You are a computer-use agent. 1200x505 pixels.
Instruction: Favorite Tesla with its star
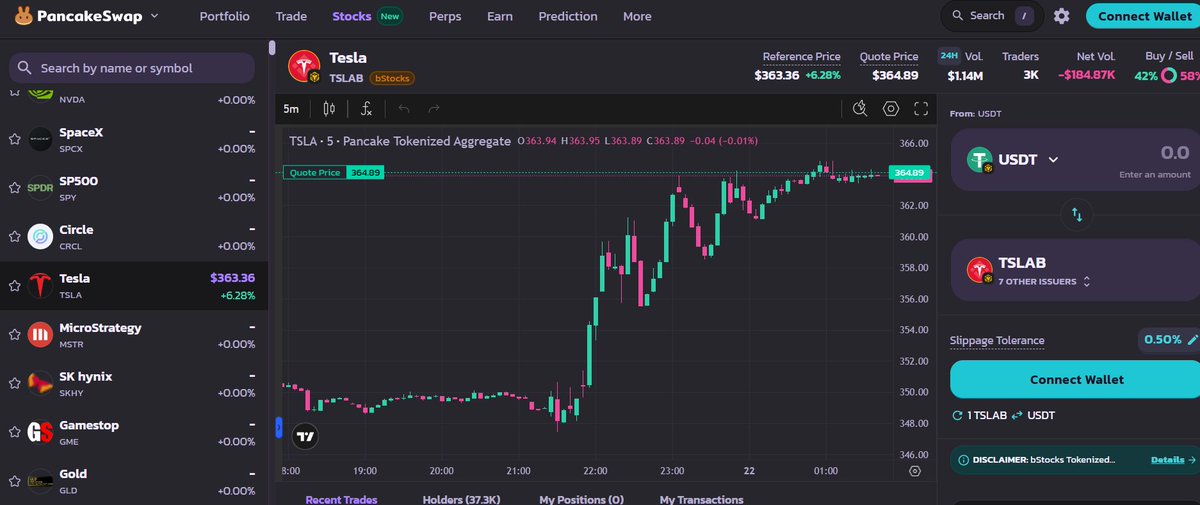tap(14, 286)
